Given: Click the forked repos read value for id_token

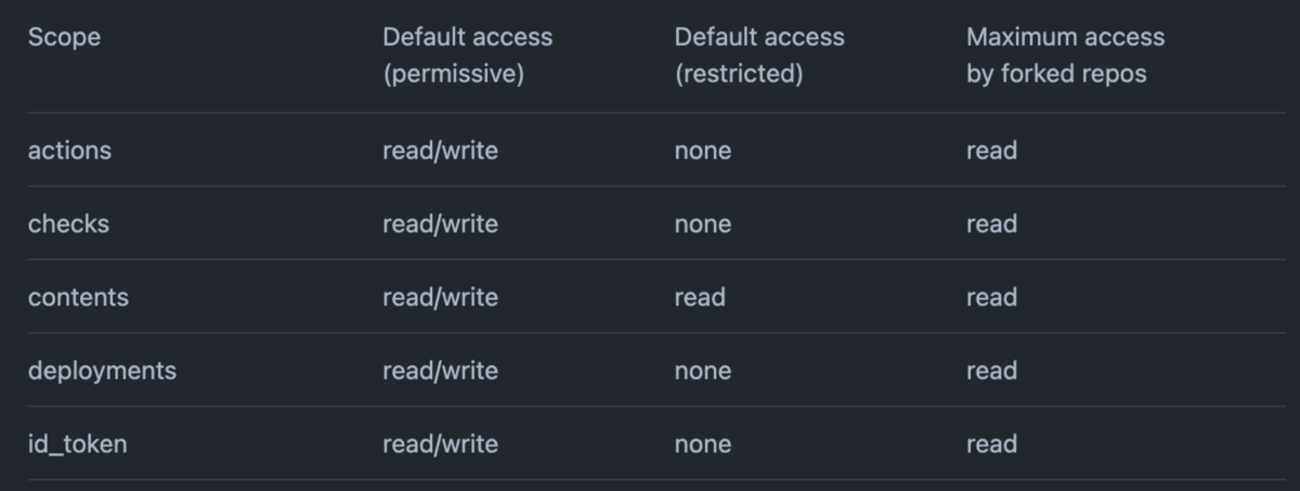Looking at the screenshot, I should click(x=991, y=444).
